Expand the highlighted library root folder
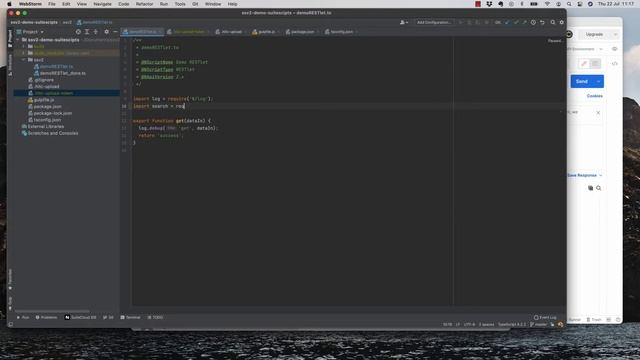 coord(24,53)
